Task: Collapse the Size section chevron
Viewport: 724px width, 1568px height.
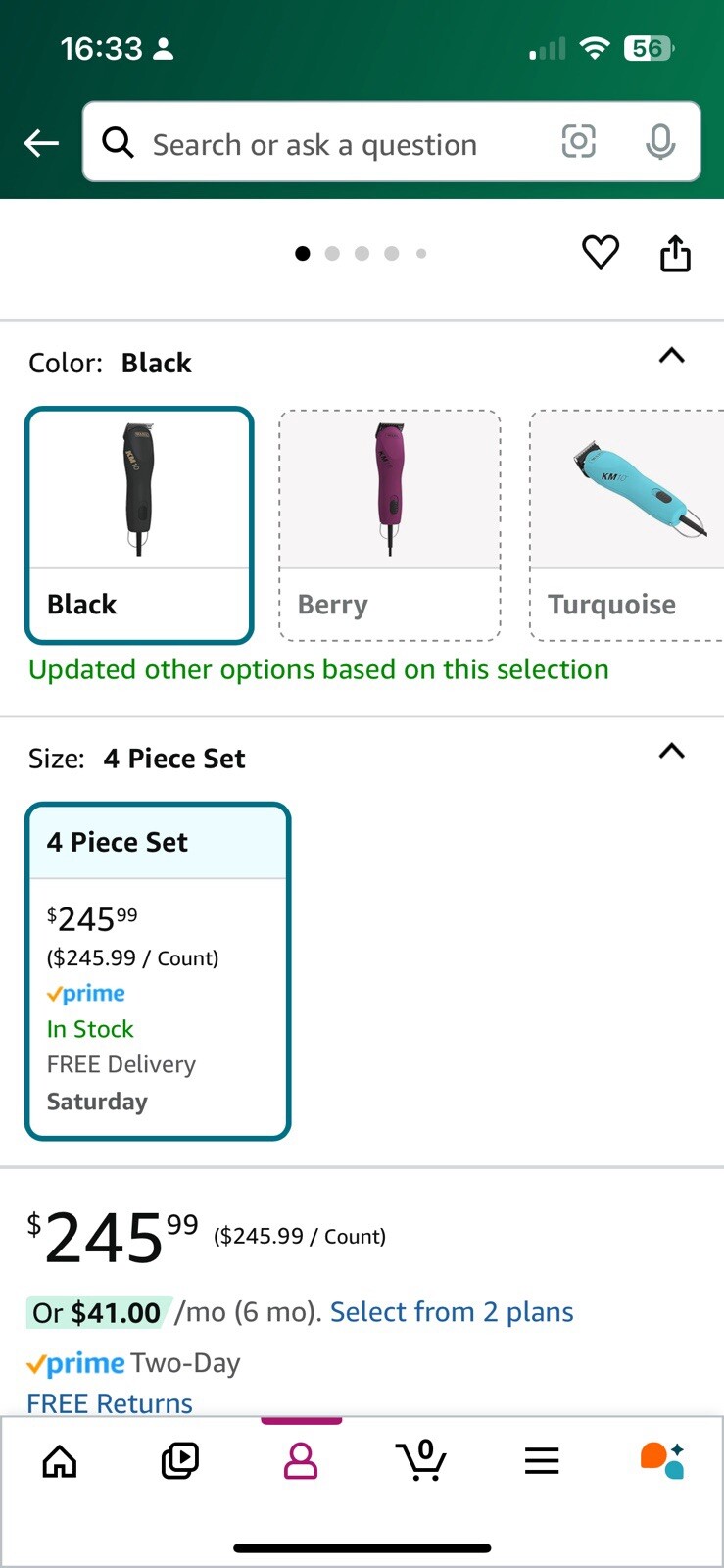Action: click(x=671, y=752)
